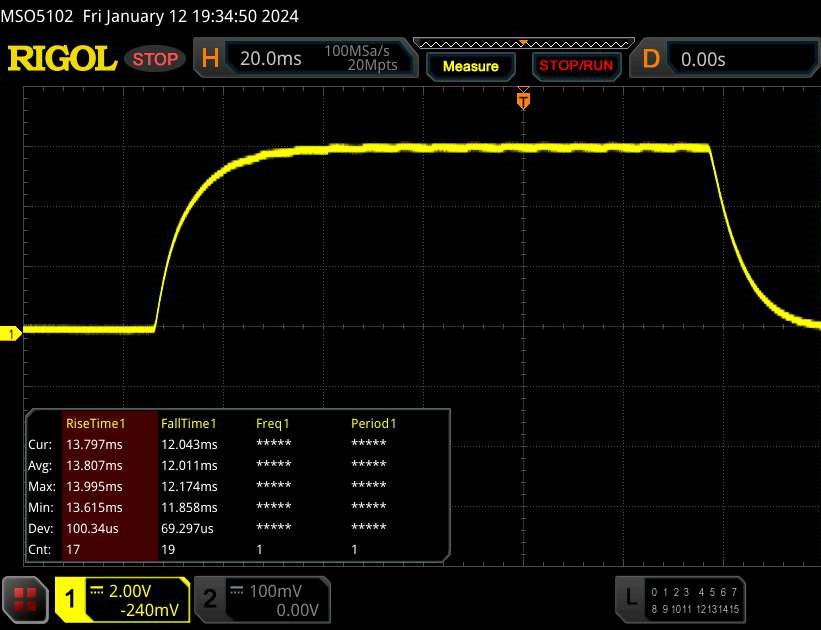Screen dimensions: 821x630
Task: Click current fall time 12.043ms
Action: click(189, 445)
